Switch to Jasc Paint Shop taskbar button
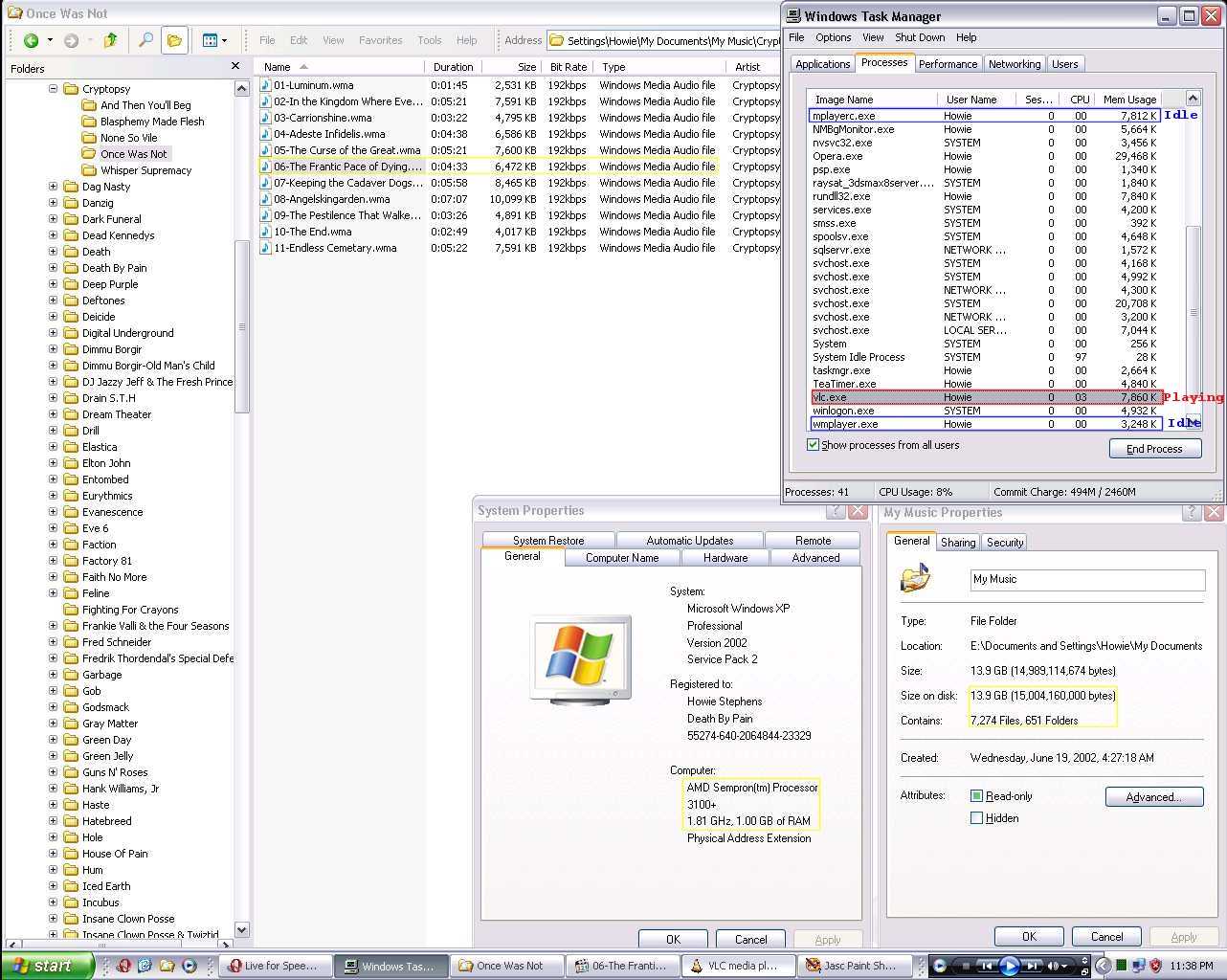This screenshot has height=980, width=1227. pos(855,966)
